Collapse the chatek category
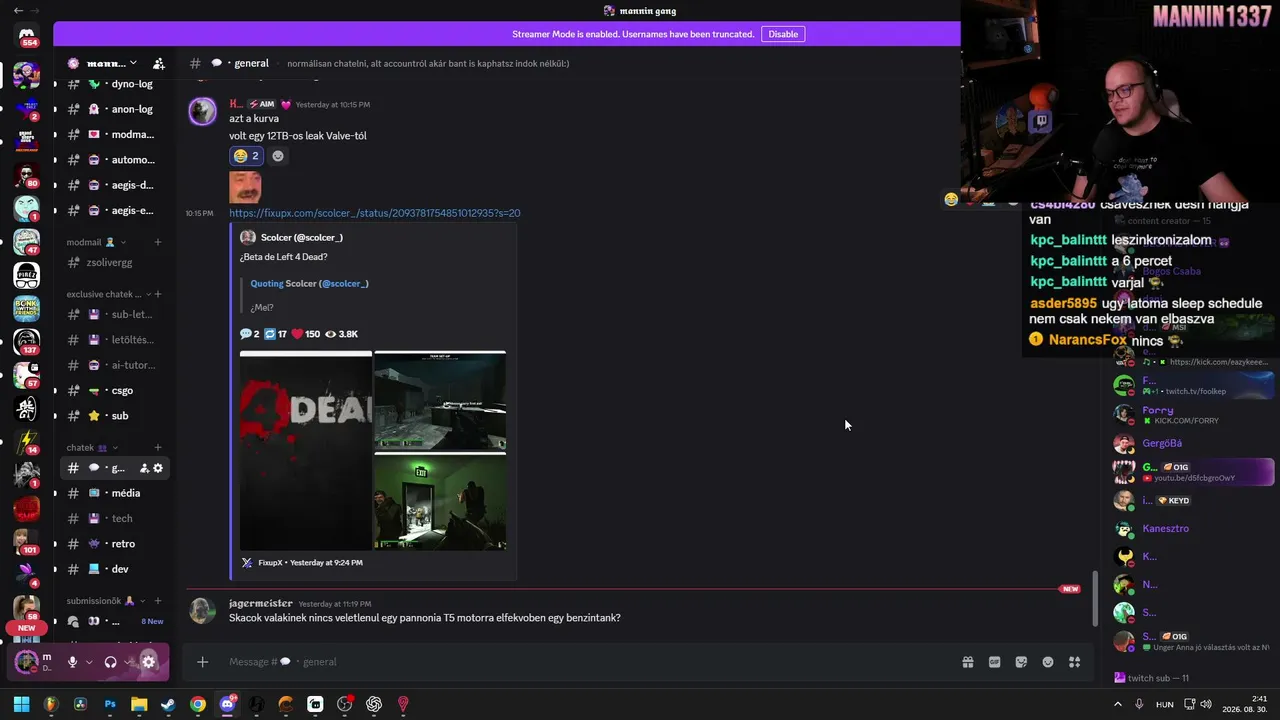This screenshot has width=1280, height=720. coord(92,447)
